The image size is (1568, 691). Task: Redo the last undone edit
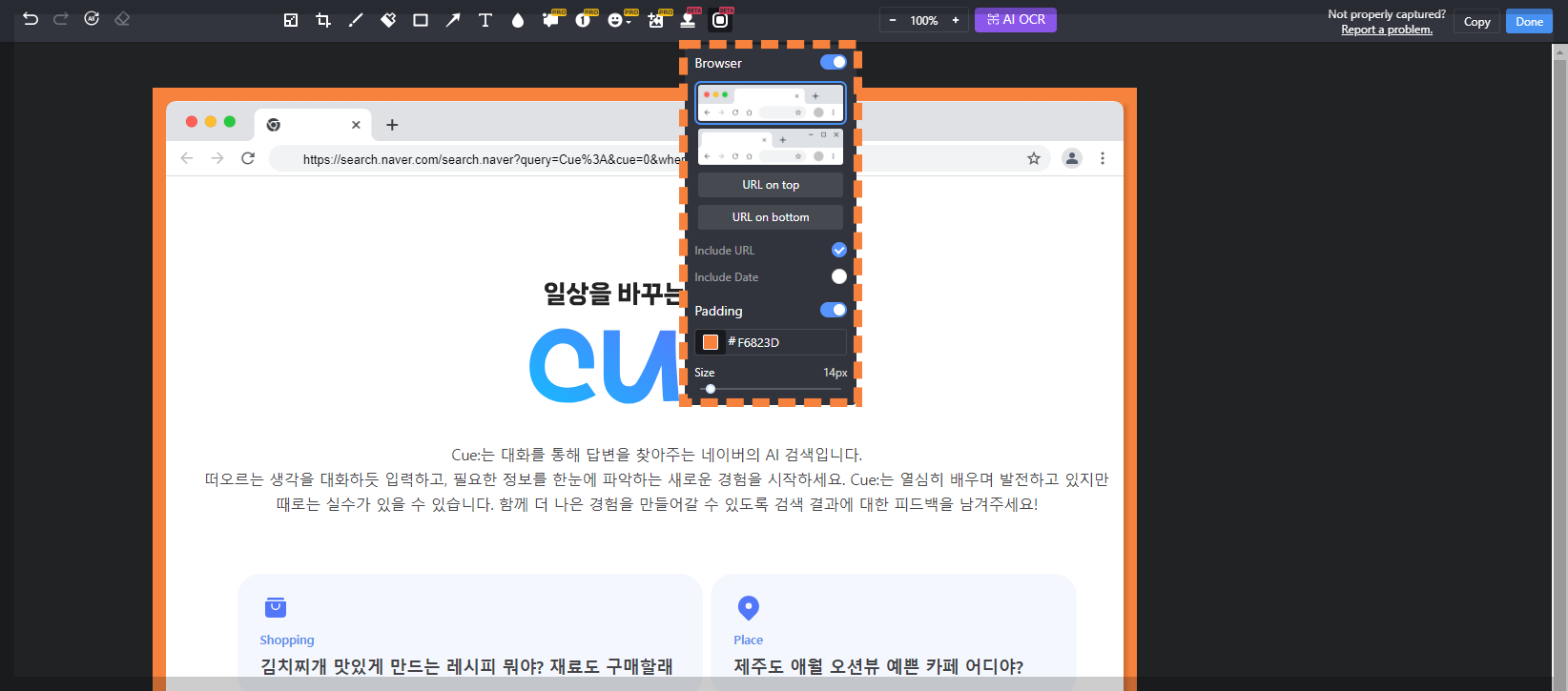[x=61, y=19]
